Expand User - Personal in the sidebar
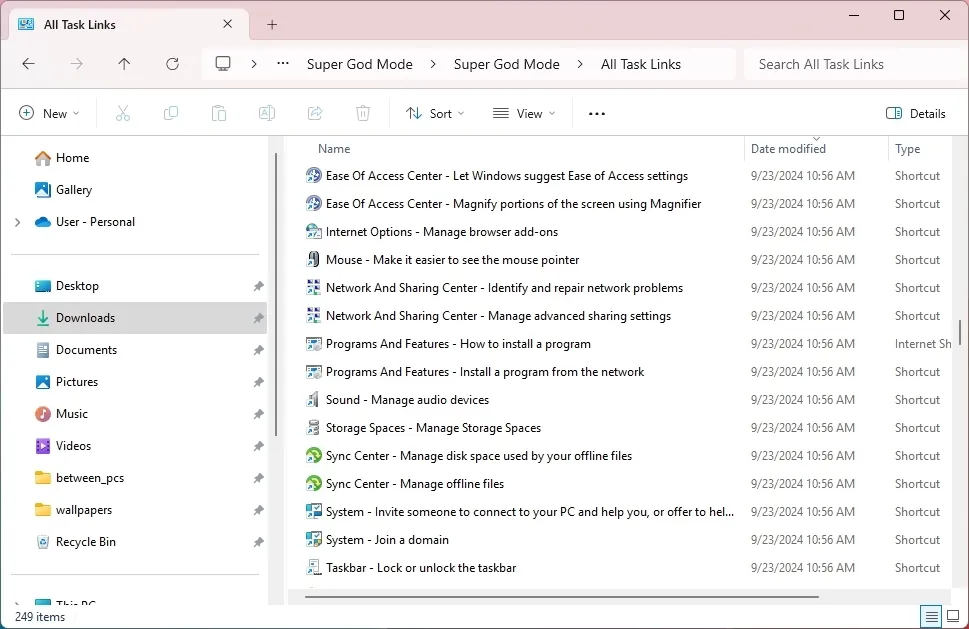 pos(18,221)
